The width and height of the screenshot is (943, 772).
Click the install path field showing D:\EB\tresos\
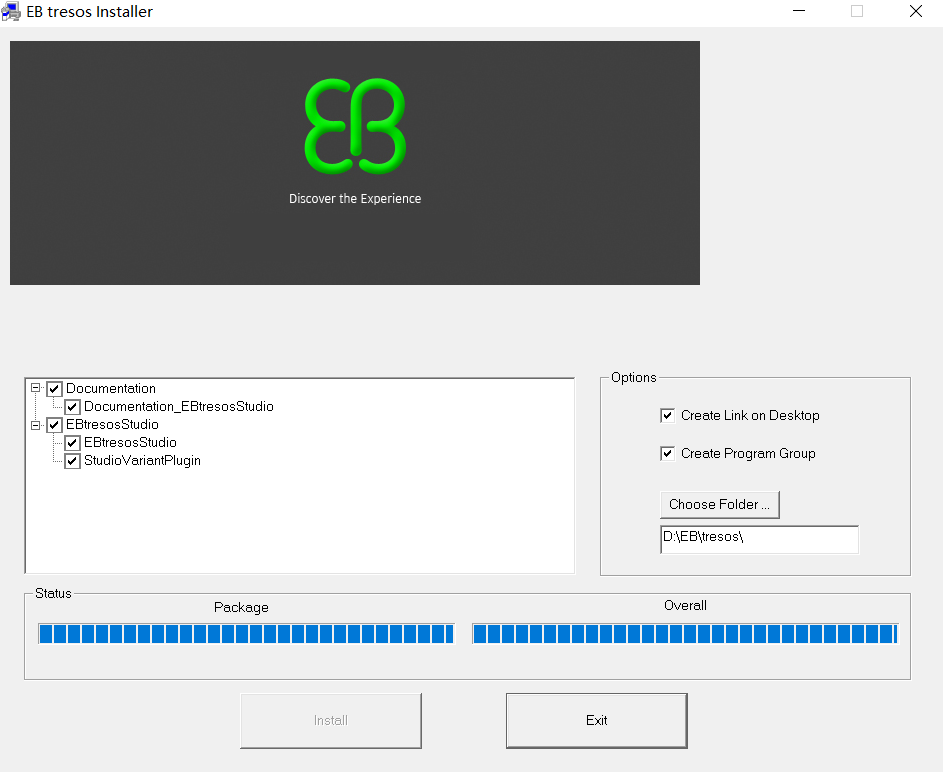point(758,539)
